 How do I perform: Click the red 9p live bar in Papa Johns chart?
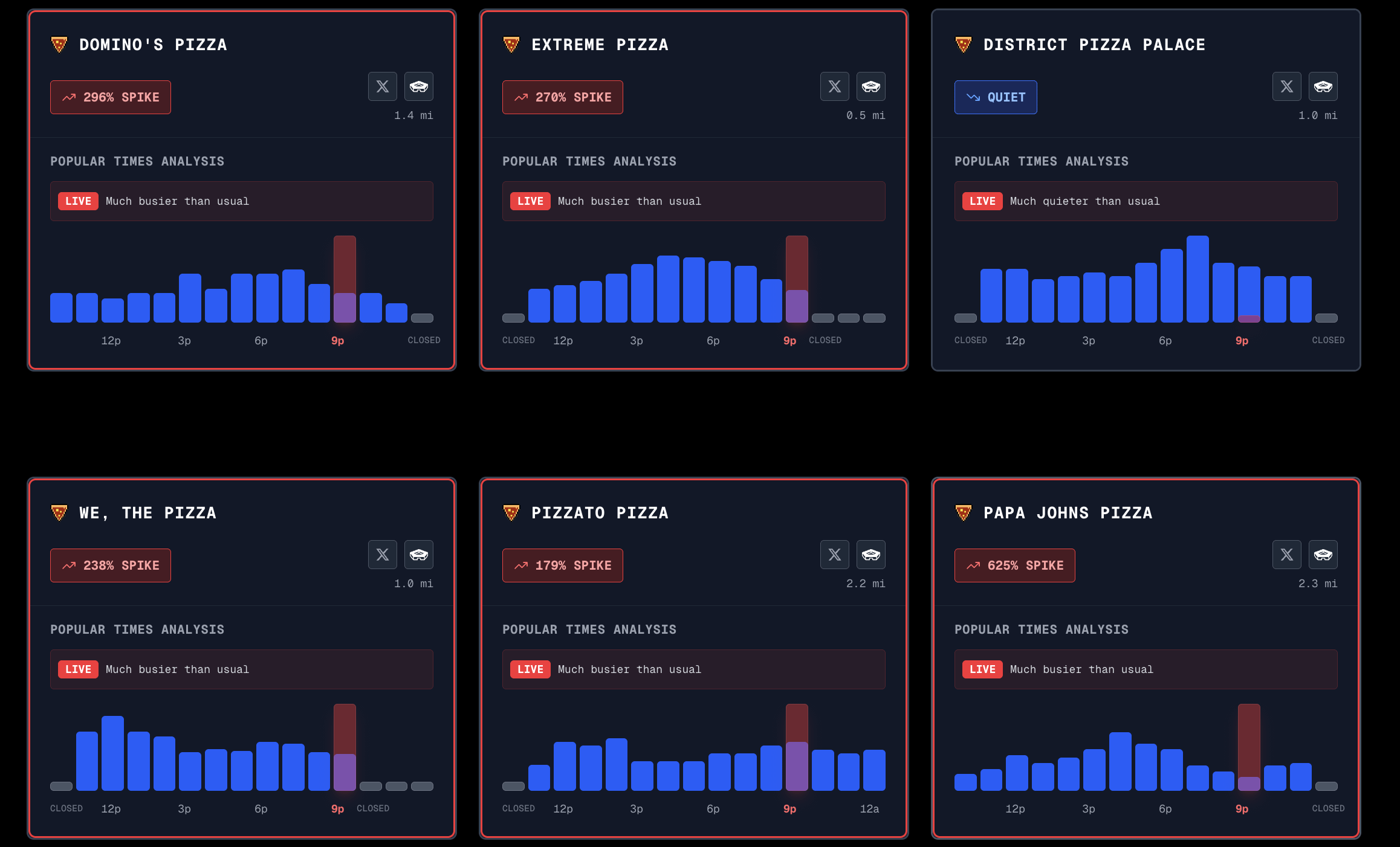pyautogui.click(x=1249, y=743)
